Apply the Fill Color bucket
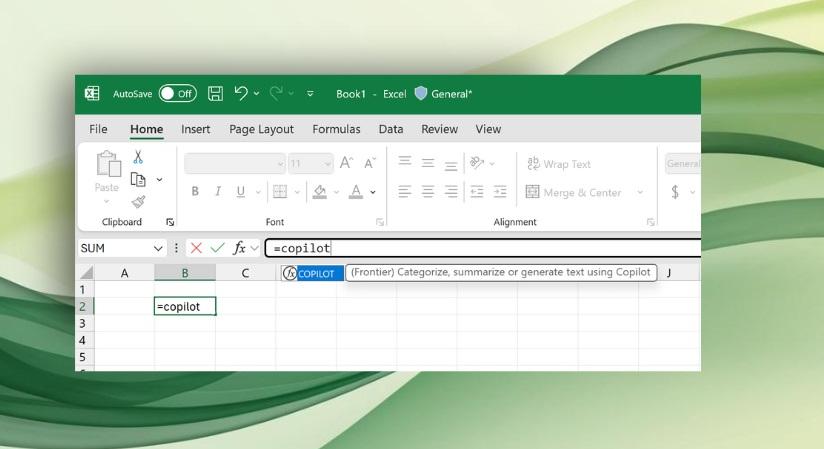 click(320, 192)
